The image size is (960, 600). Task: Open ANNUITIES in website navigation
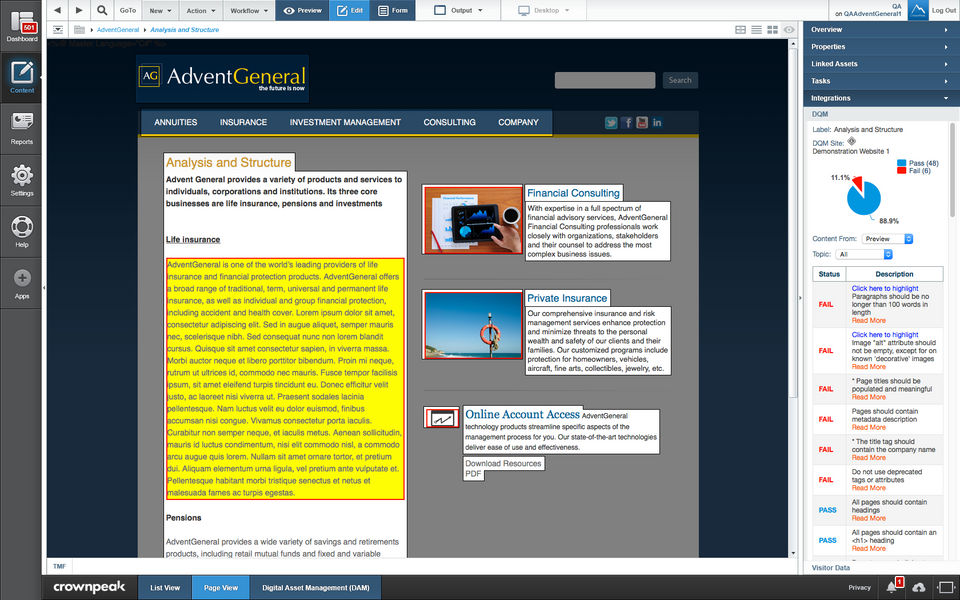(176, 122)
